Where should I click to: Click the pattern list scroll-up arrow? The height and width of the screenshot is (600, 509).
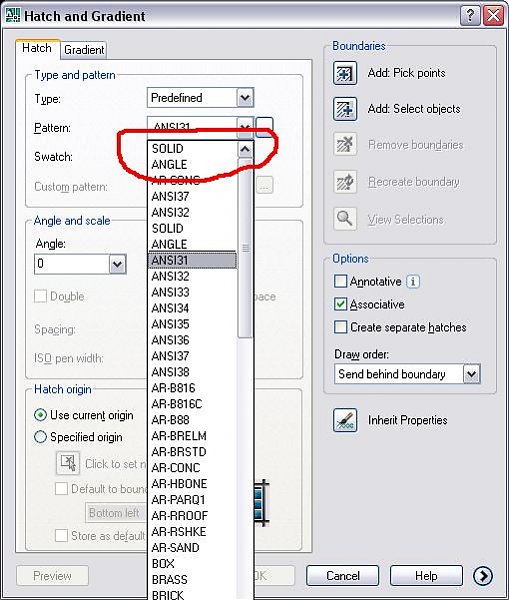tap(245, 149)
